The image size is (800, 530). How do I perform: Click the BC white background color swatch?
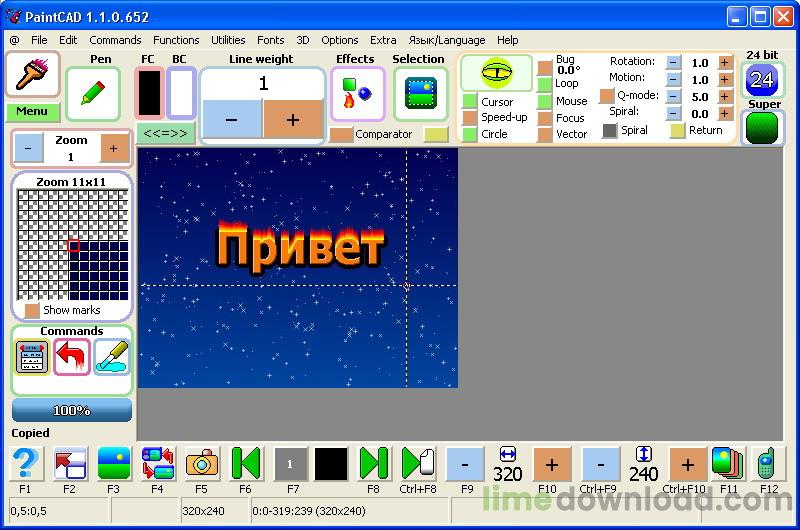(x=181, y=93)
